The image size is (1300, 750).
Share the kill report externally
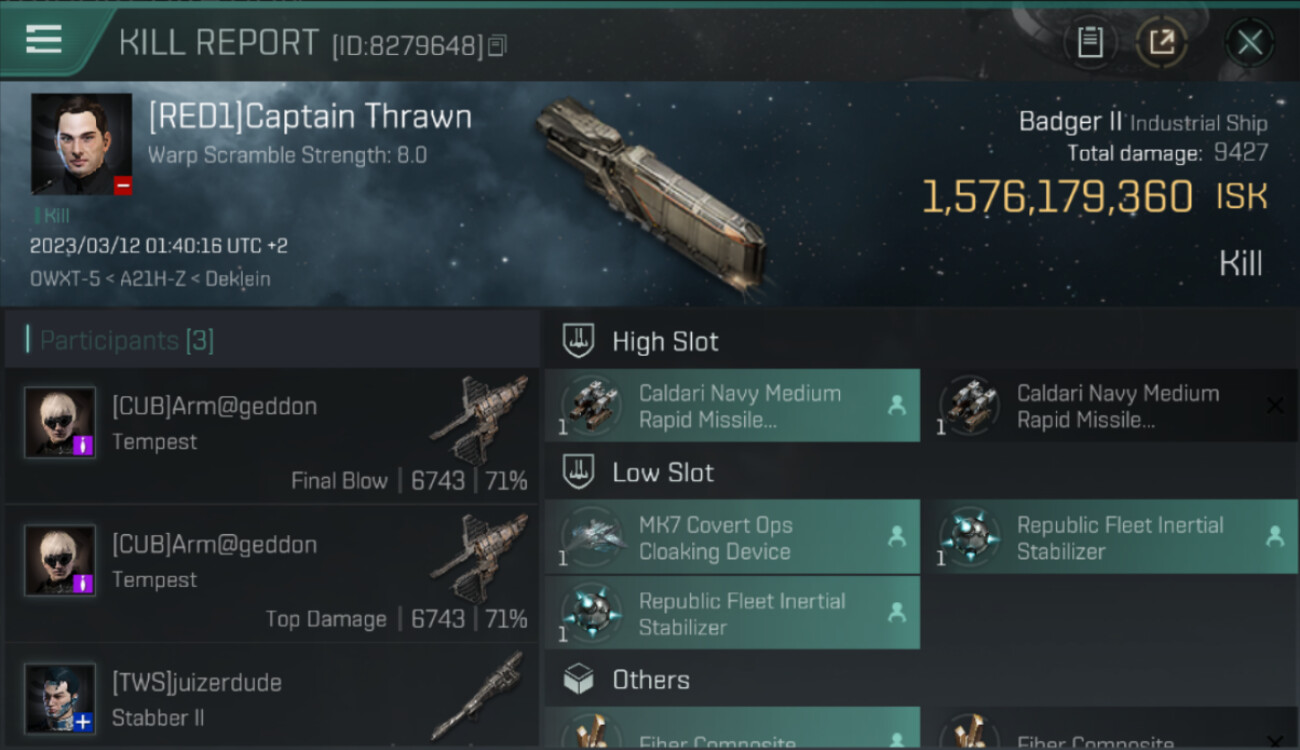(1161, 42)
